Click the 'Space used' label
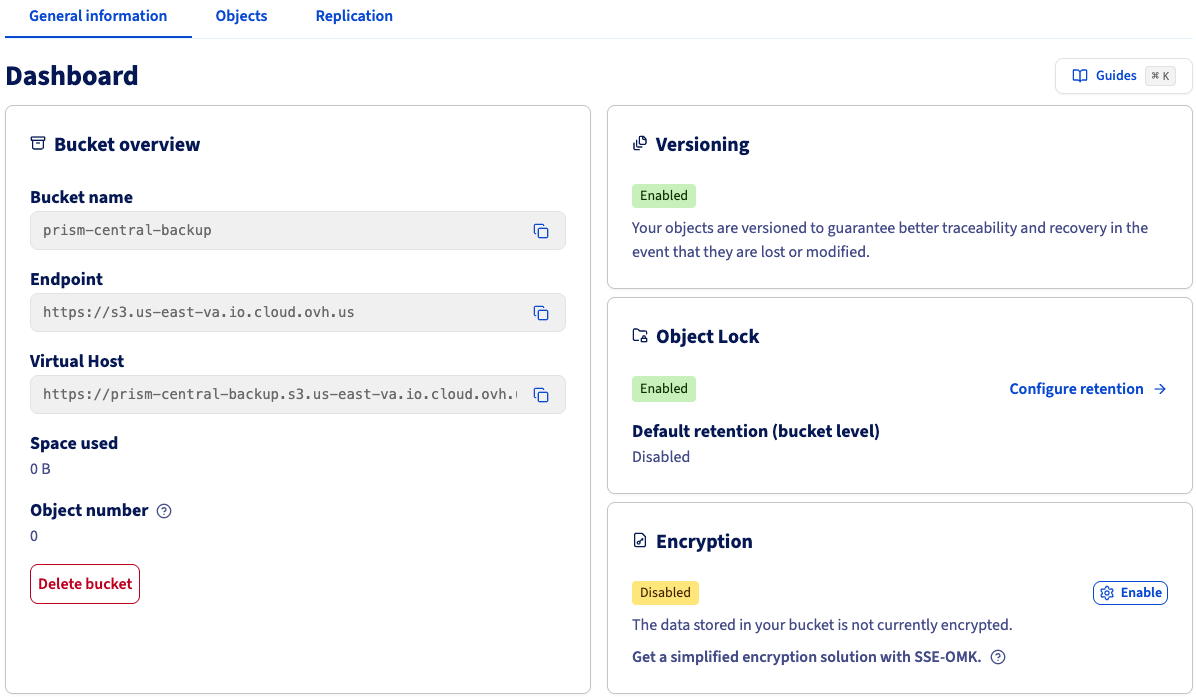 click(x=74, y=443)
